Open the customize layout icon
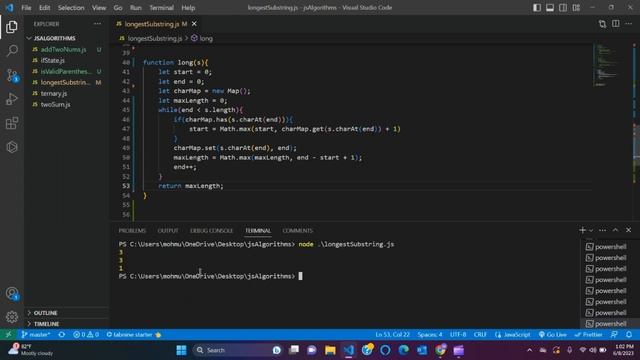640x360 pixels. (576, 7)
